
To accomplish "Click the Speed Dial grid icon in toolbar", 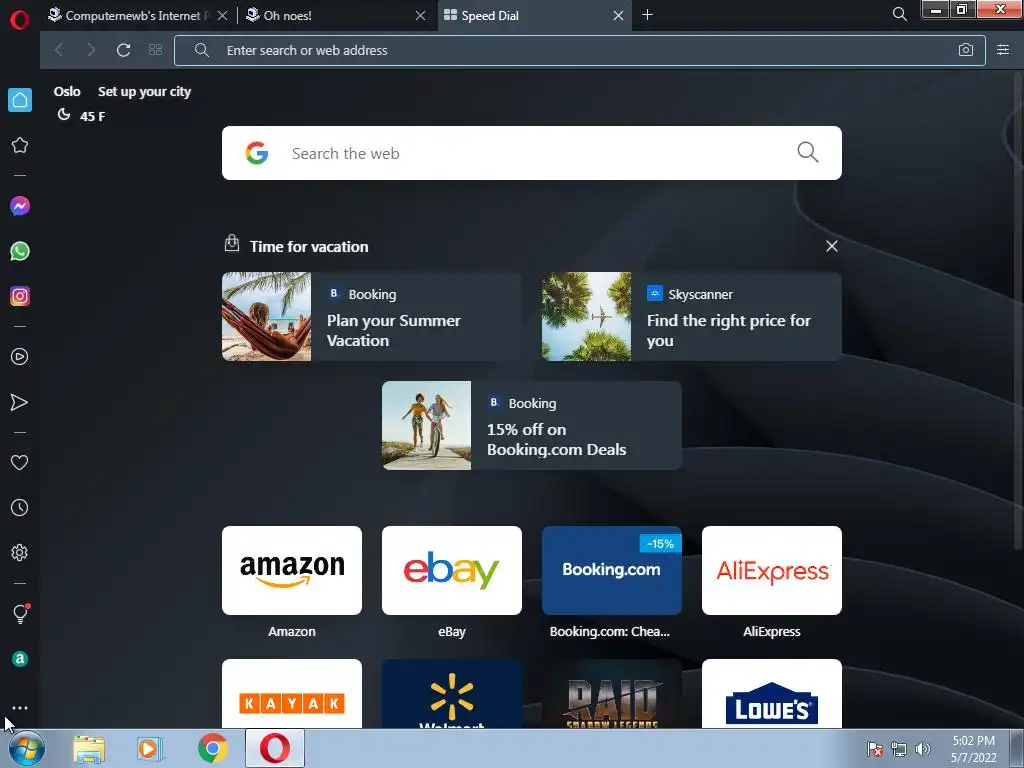I will [155, 50].
